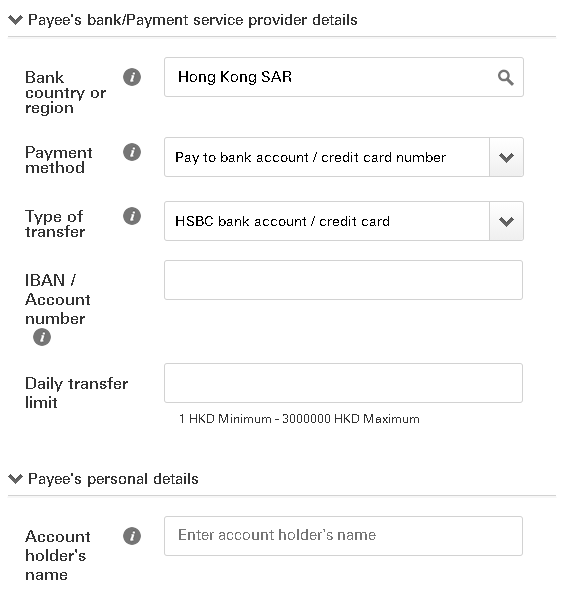Click the magnifier search icon in country field

pyautogui.click(x=506, y=78)
